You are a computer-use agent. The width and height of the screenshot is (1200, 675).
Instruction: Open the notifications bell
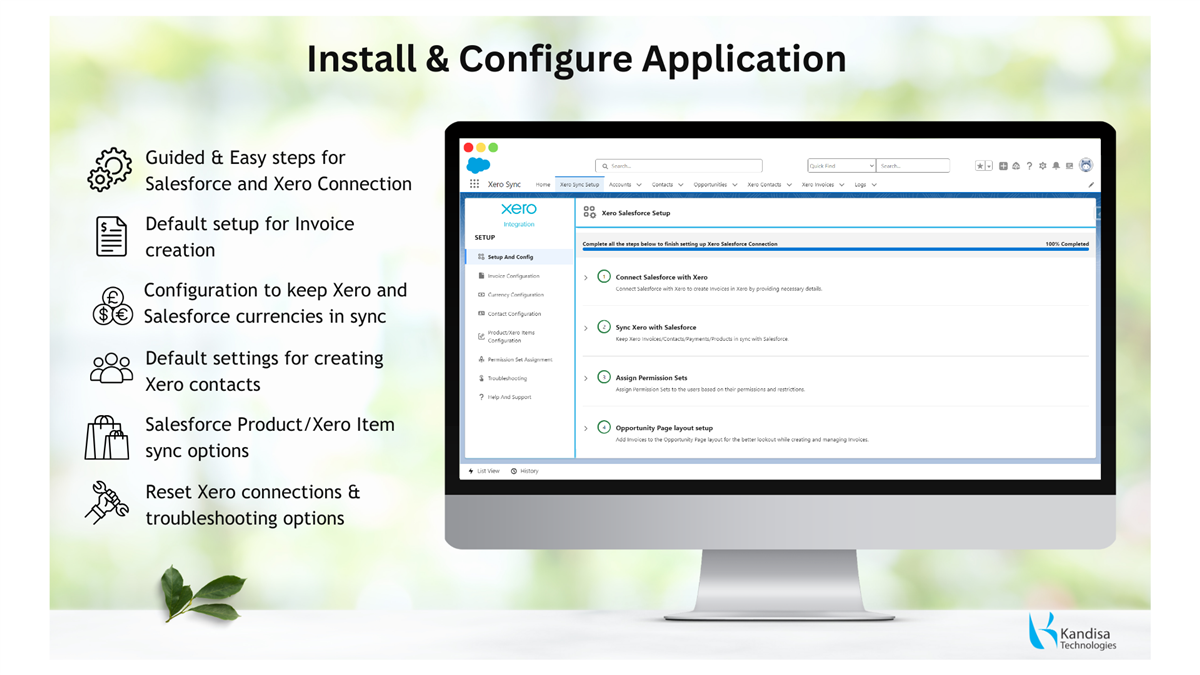(1056, 166)
